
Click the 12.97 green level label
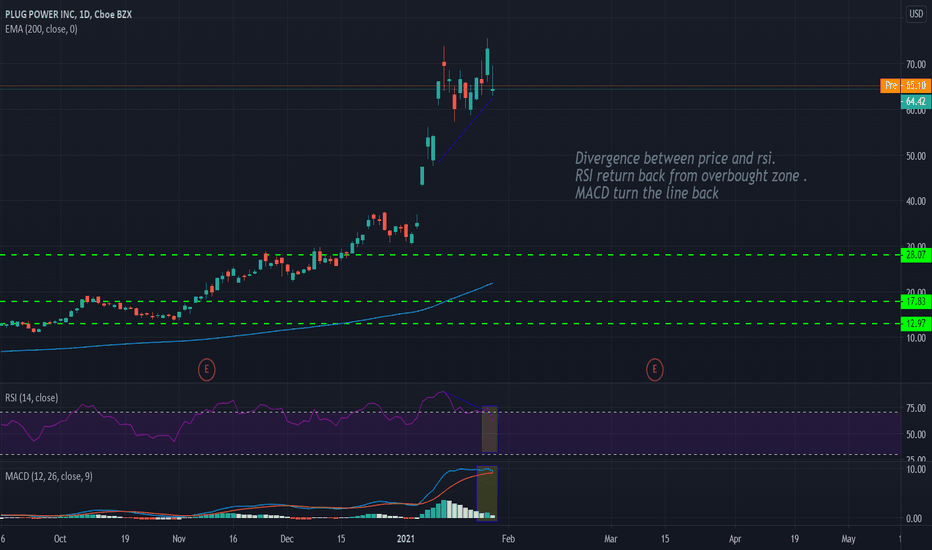tap(915, 323)
